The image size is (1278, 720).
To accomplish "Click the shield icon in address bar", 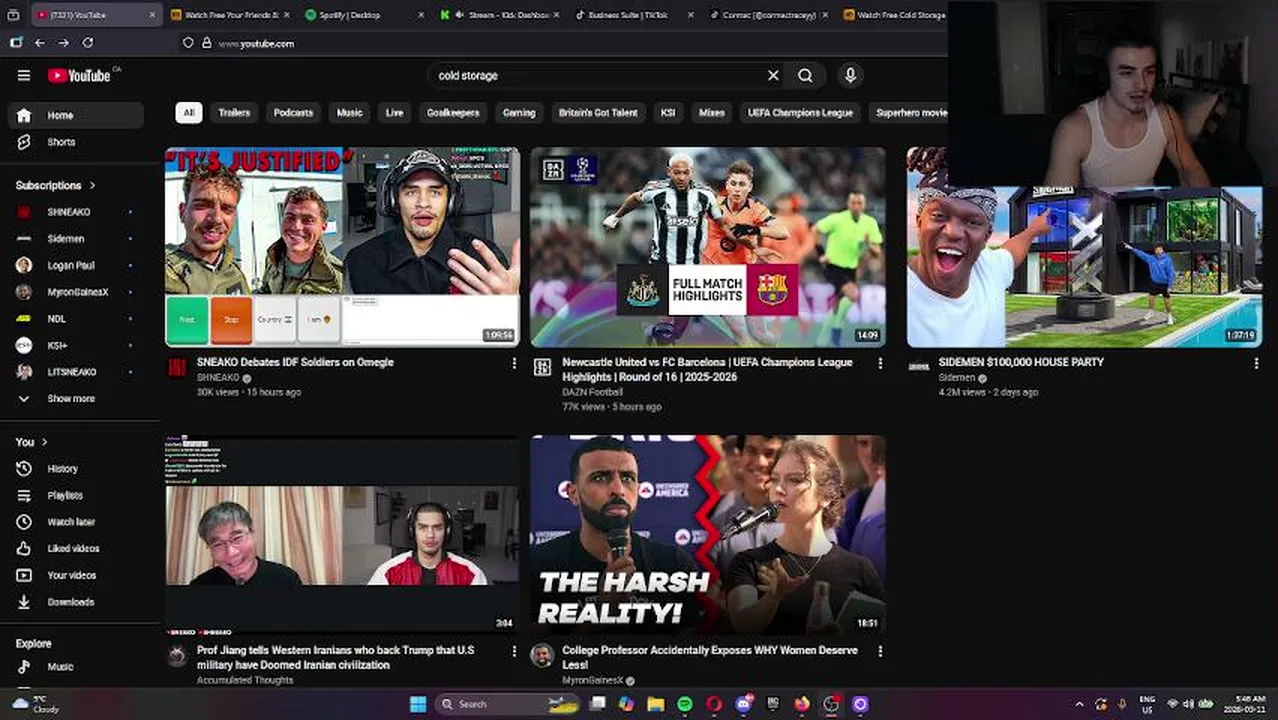I will [x=188, y=43].
